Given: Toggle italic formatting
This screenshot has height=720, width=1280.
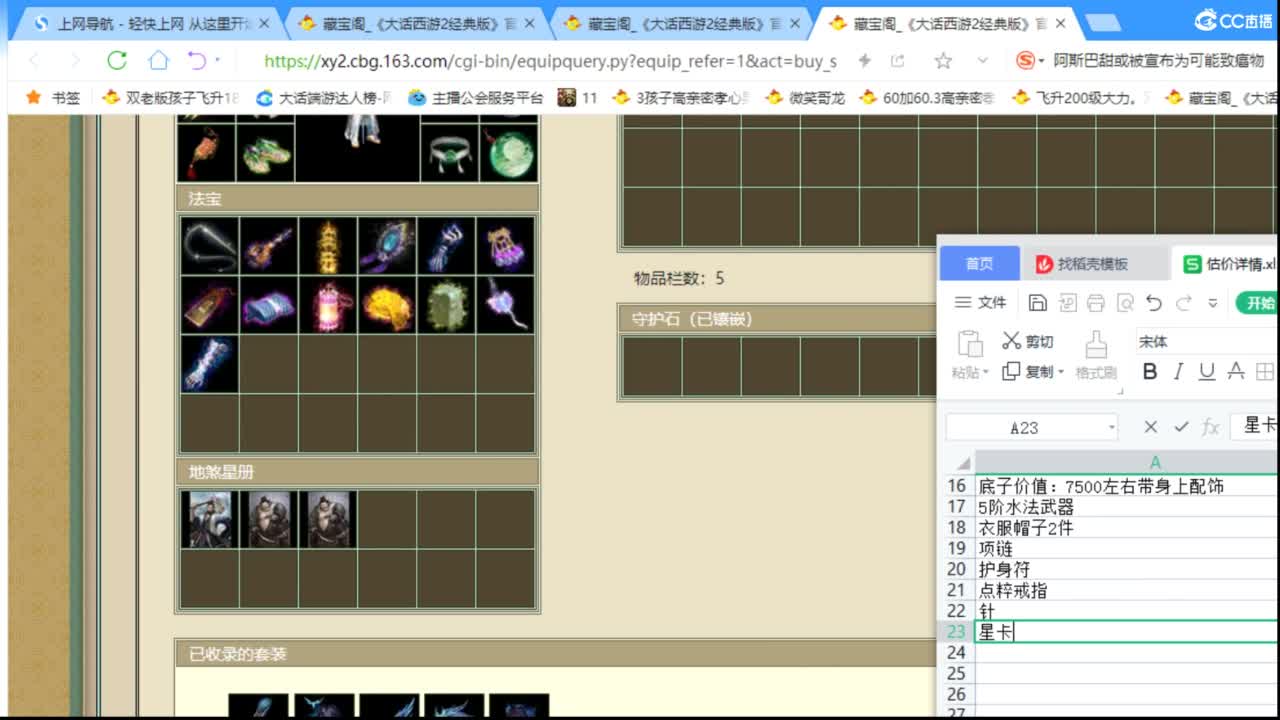Looking at the screenshot, I should coord(1178,372).
